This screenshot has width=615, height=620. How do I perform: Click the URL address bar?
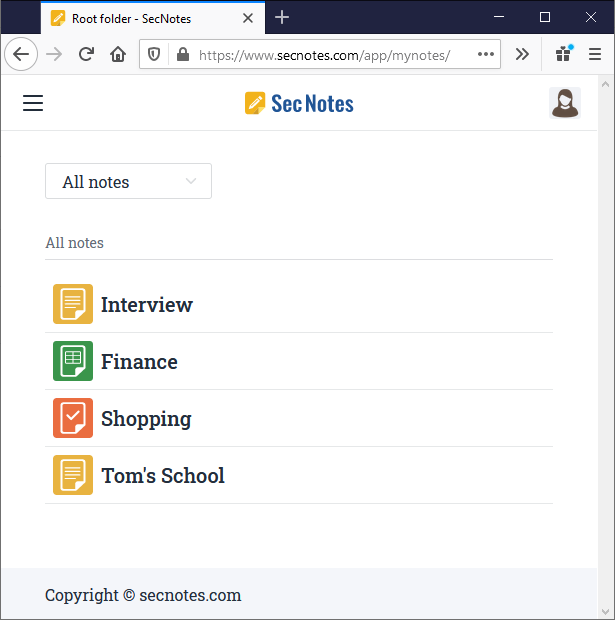(x=330, y=55)
